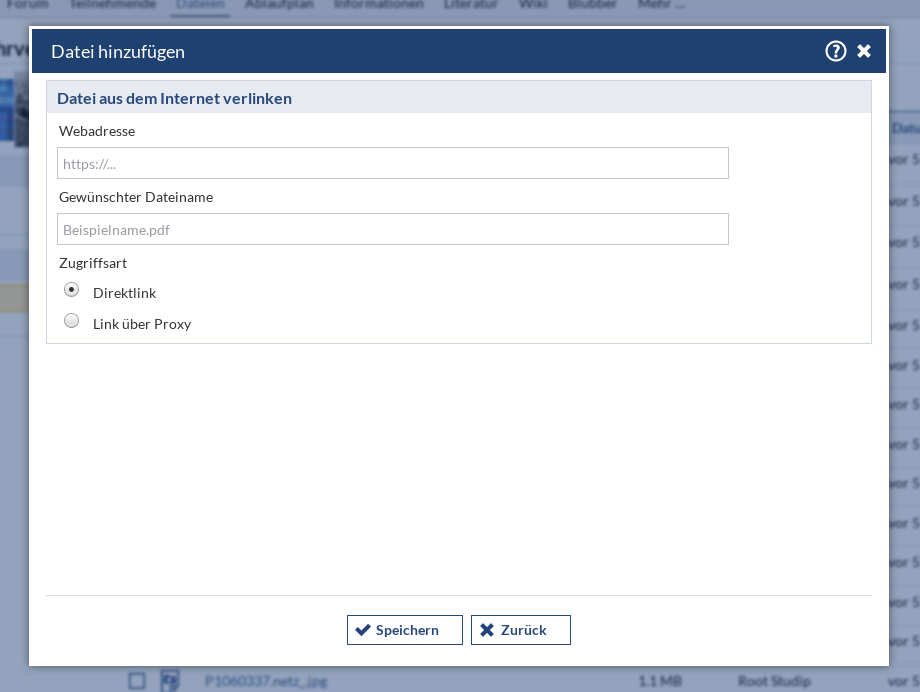
Task: Select the Dateien tab
Action: click(200, 4)
